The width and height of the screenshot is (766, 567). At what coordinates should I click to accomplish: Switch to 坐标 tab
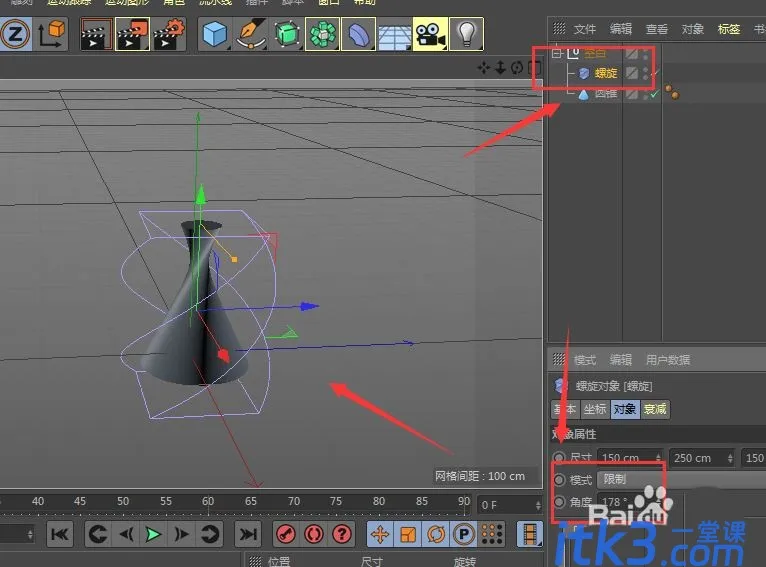click(x=595, y=409)
